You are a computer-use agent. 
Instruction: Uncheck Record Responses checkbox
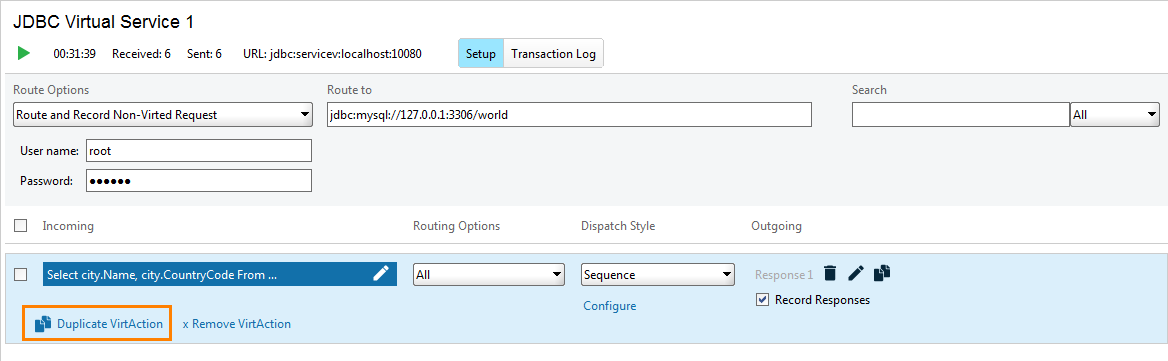click(762, 300)
